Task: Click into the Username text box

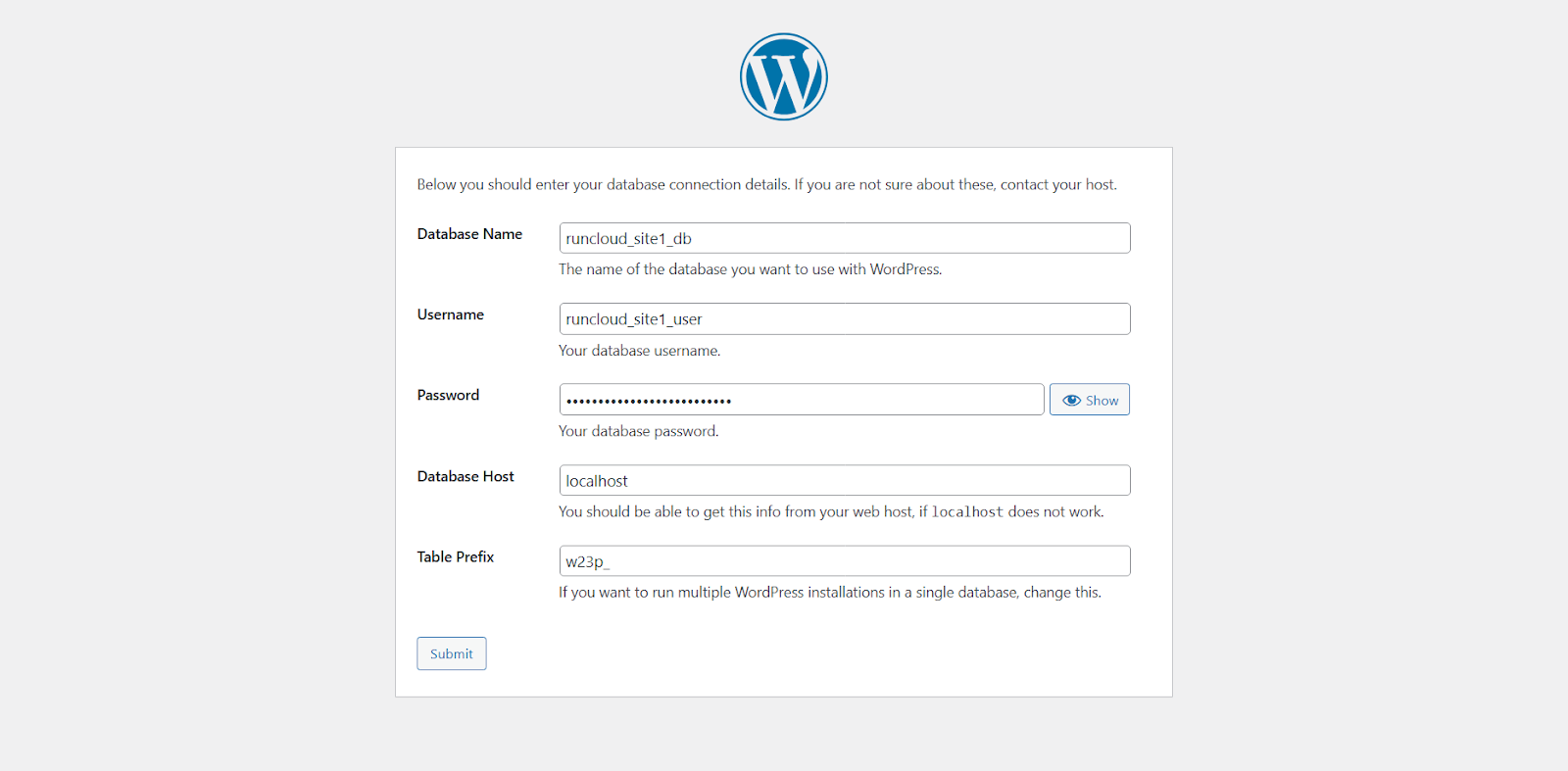Action: (844, 319)
